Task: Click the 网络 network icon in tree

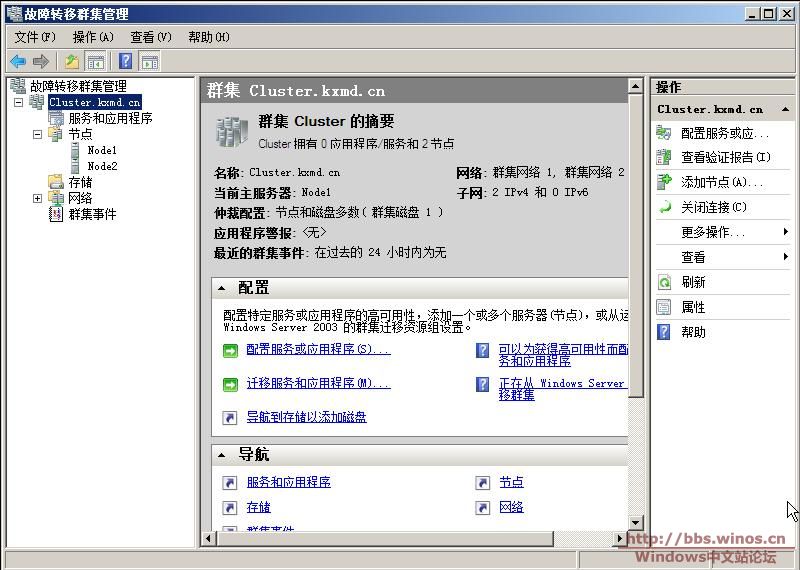Action: 56,198
